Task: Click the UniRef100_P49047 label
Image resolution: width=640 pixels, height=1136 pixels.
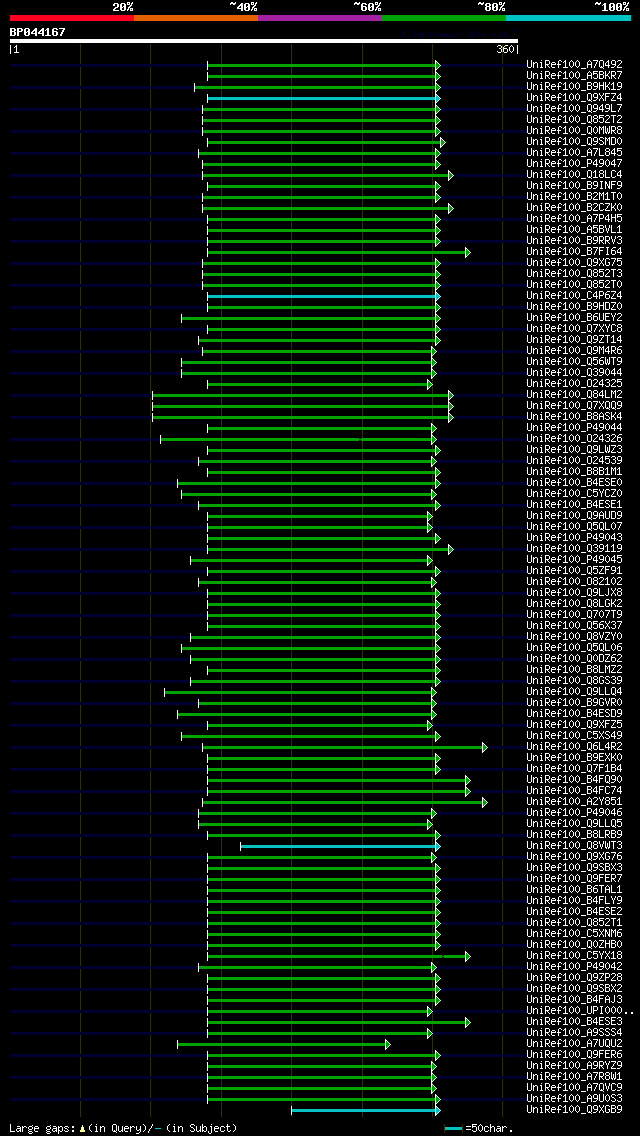Action: (574, 164)
